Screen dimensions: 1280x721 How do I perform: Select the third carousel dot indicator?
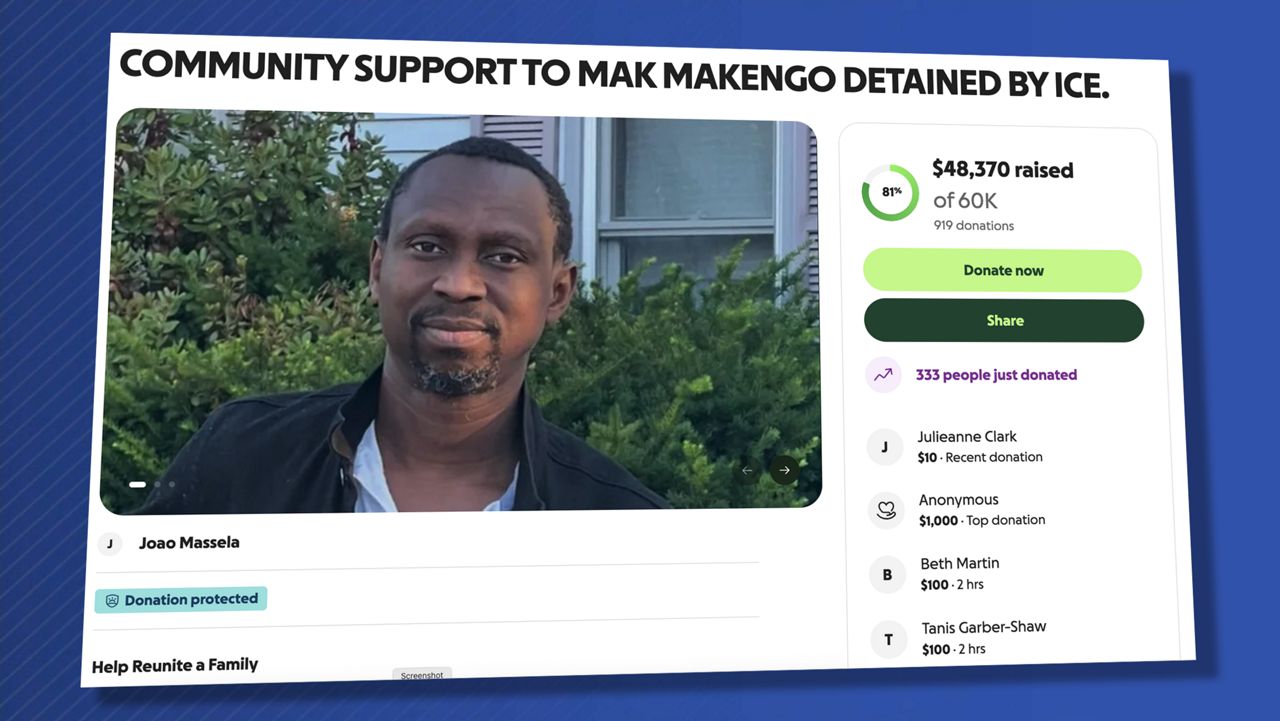coord(171,484)
